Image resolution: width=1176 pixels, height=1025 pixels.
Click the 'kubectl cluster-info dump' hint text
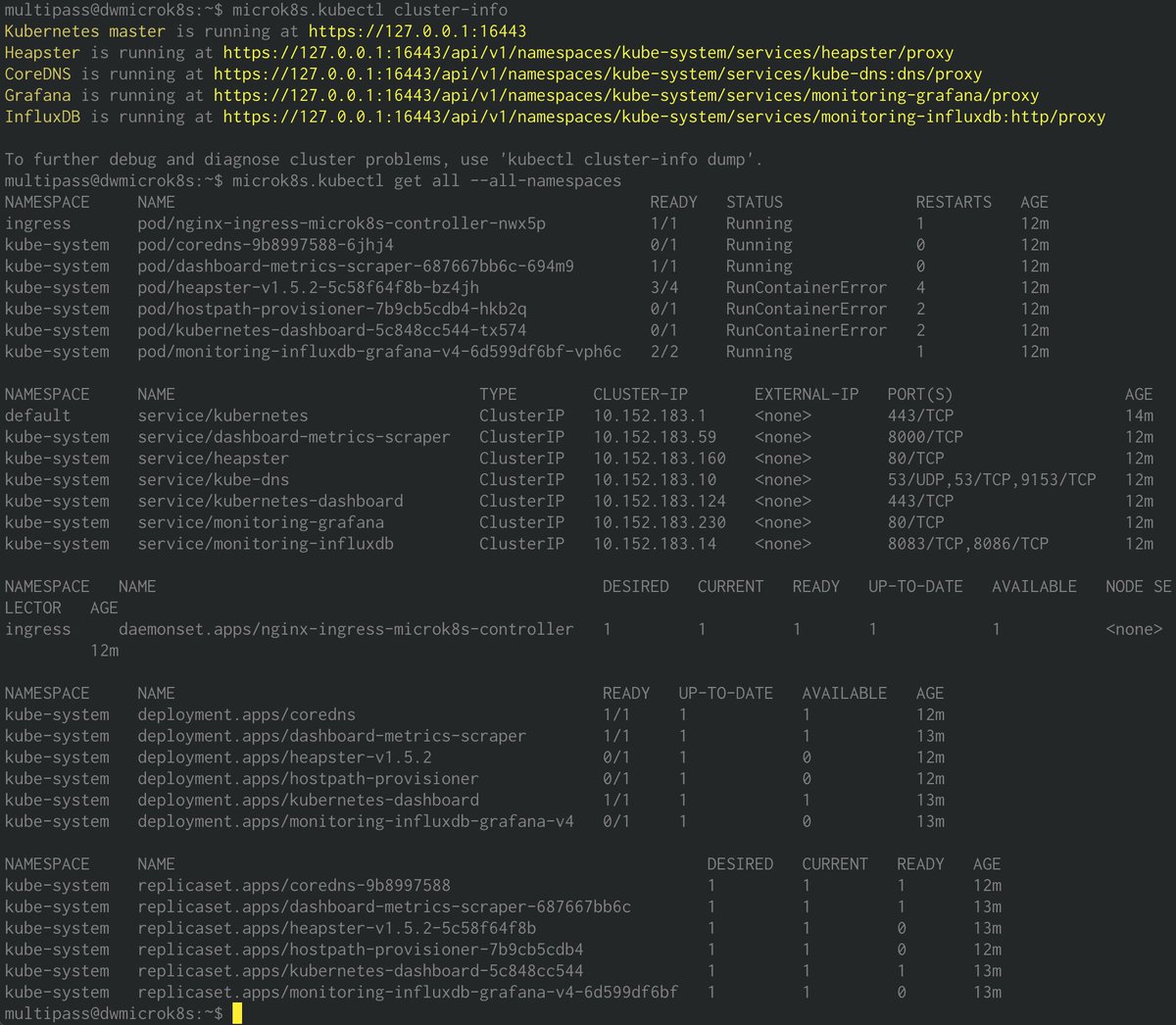pyautogui.click(x=624, y=160)
